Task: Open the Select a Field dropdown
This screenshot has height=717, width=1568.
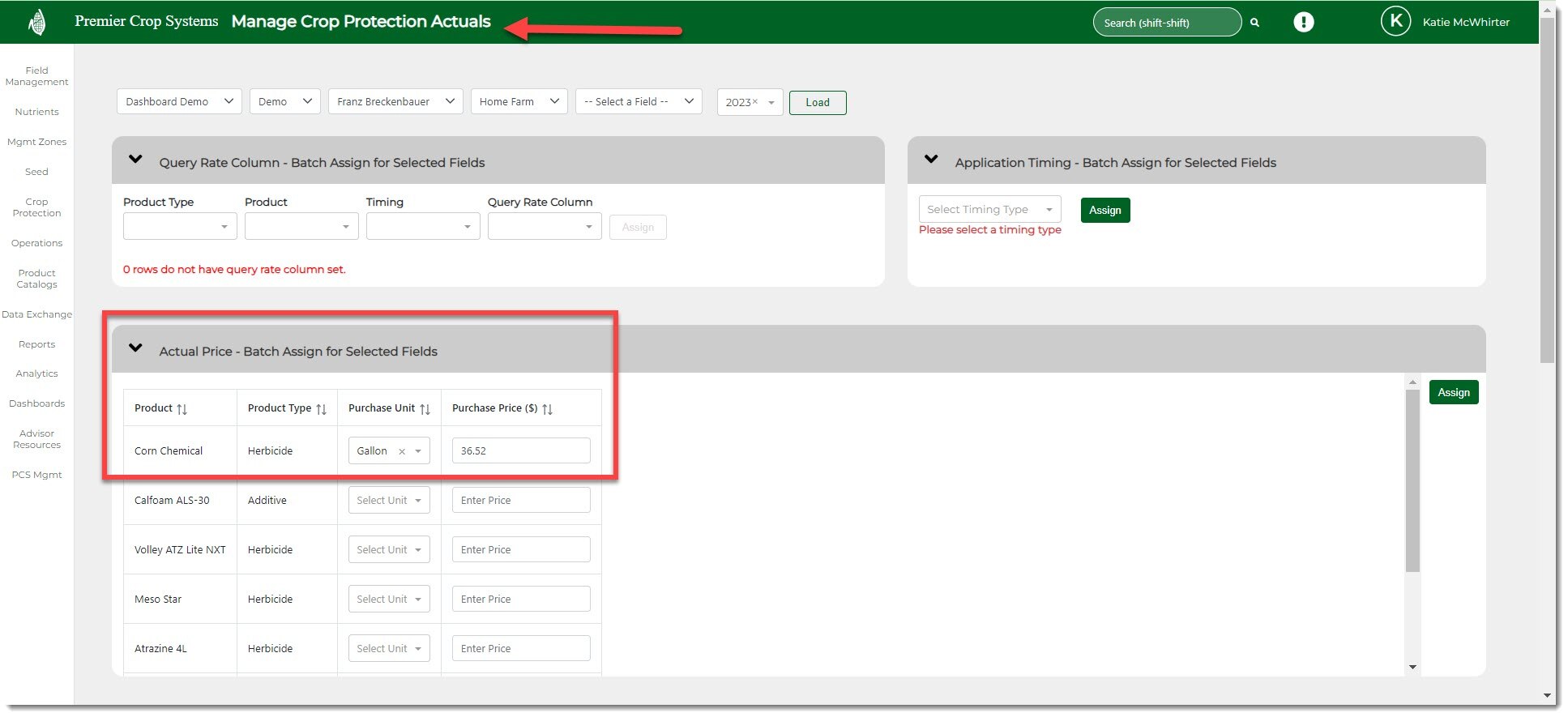Action: [x=639, y=102]
